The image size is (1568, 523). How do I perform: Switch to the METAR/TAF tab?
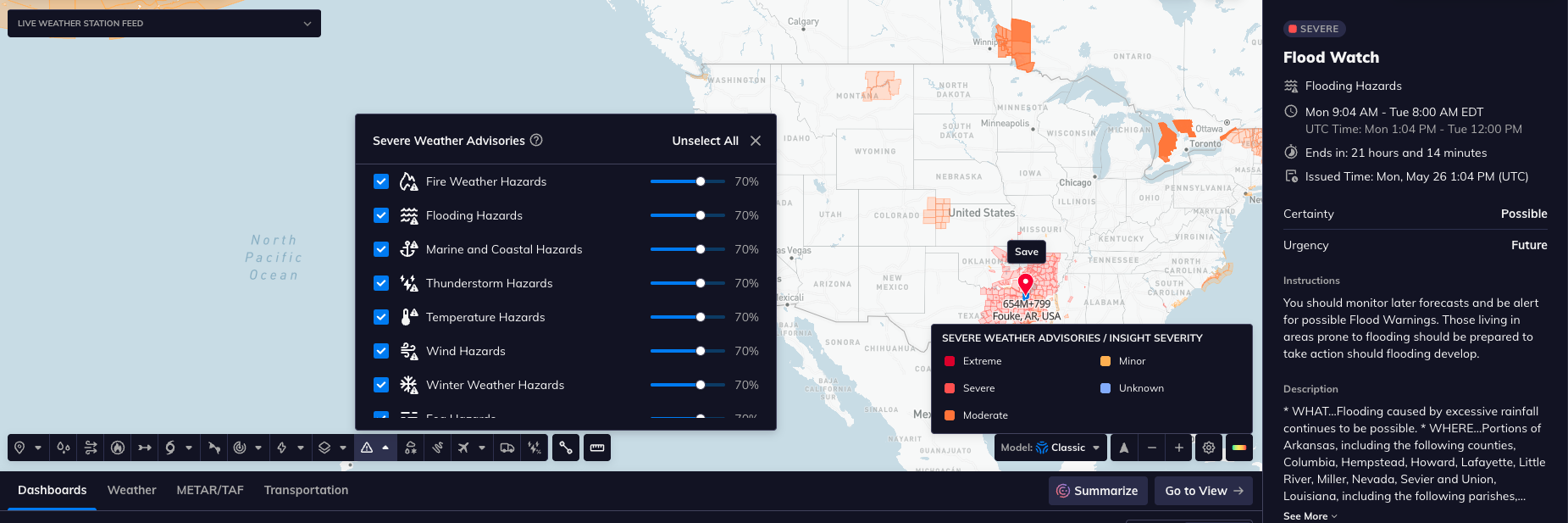point(210,490)
